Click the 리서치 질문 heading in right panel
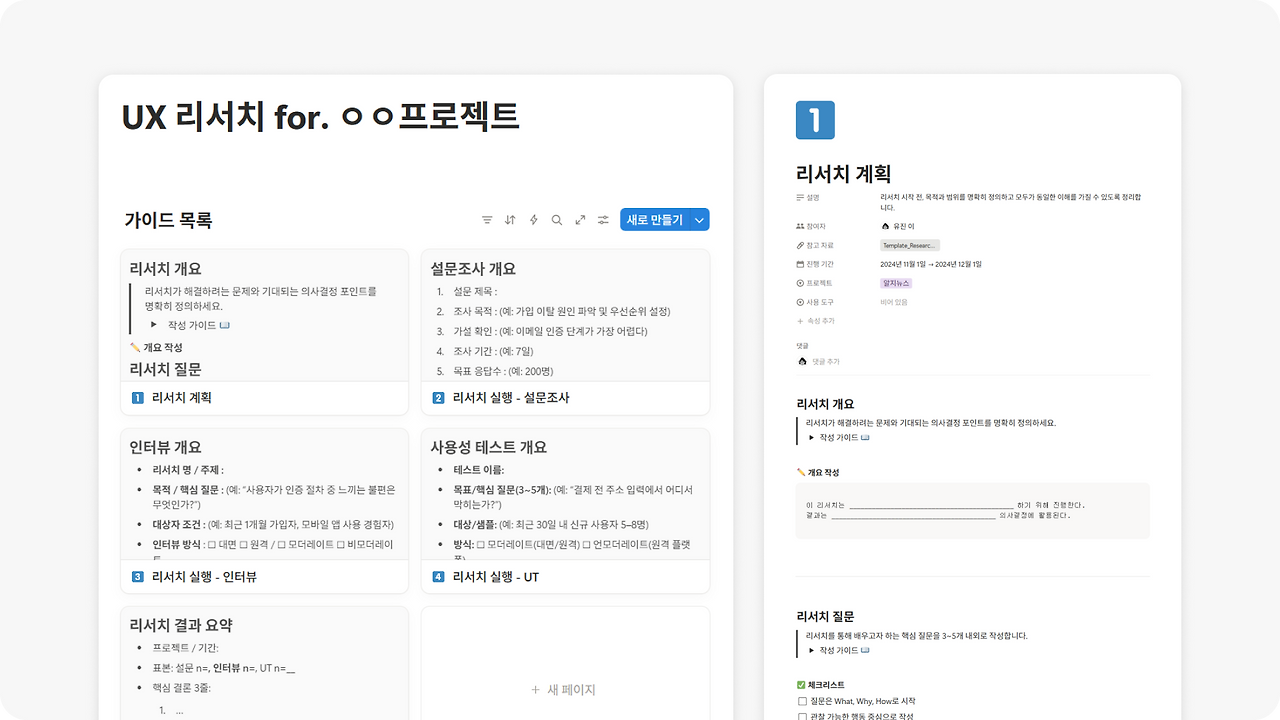The width and height of the screenshot is (1280, 720). (x=825, y=617)
